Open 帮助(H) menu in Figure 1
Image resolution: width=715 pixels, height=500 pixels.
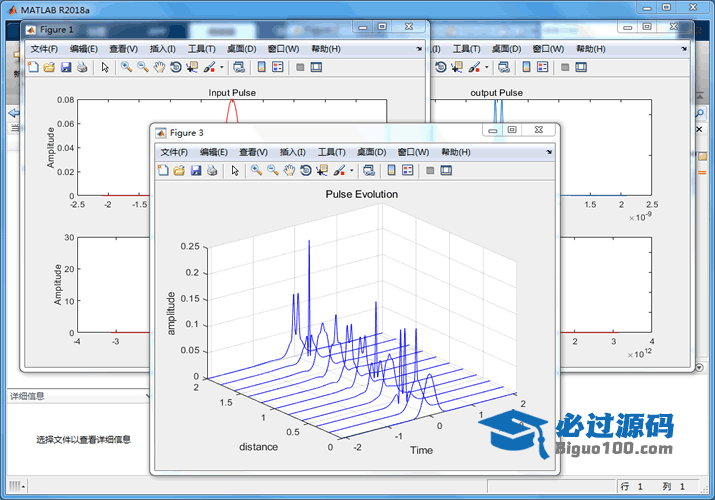326,49
